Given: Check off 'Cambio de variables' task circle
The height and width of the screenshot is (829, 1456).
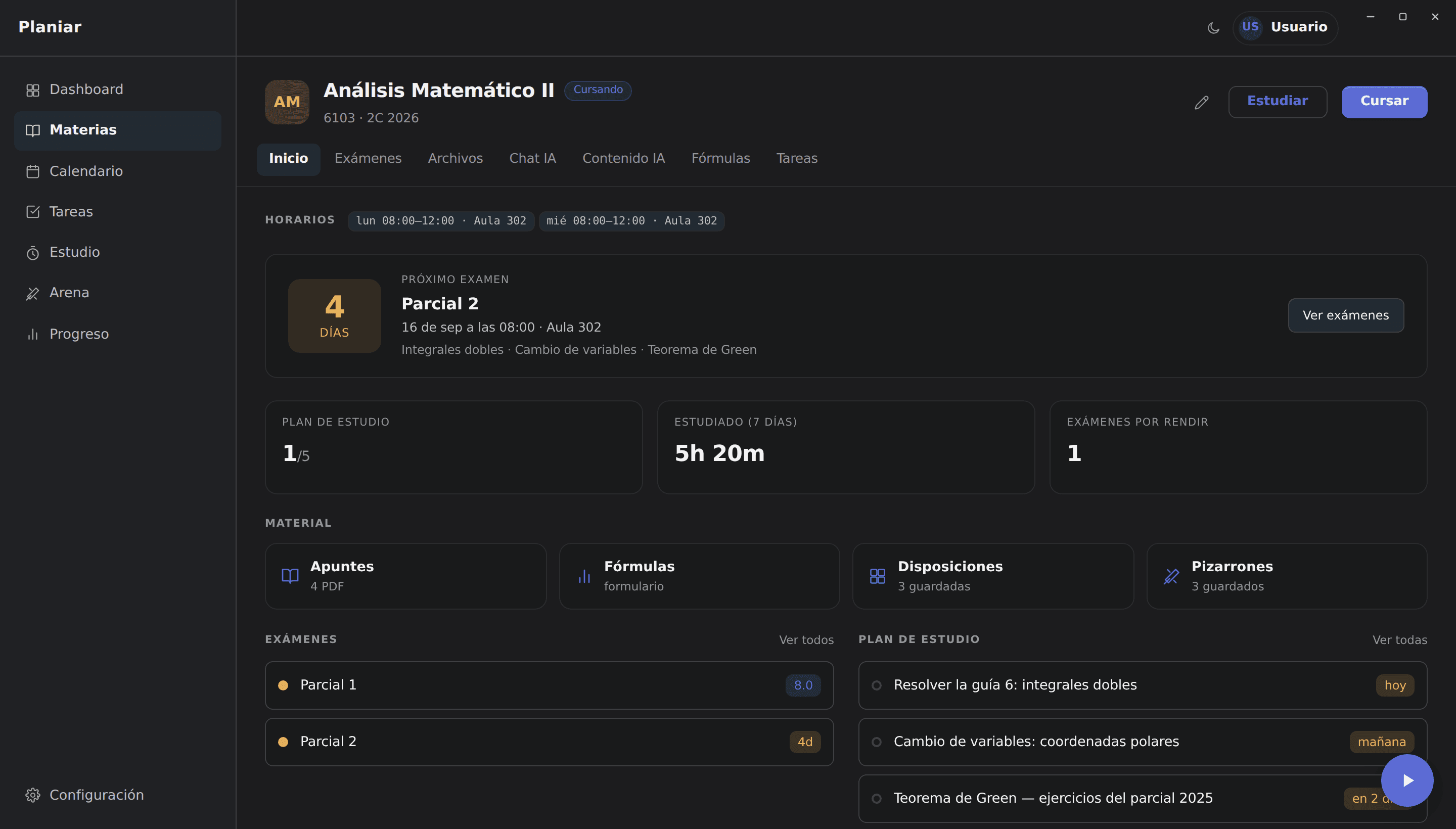Looking at the screenshot, I should coord(876,742).
